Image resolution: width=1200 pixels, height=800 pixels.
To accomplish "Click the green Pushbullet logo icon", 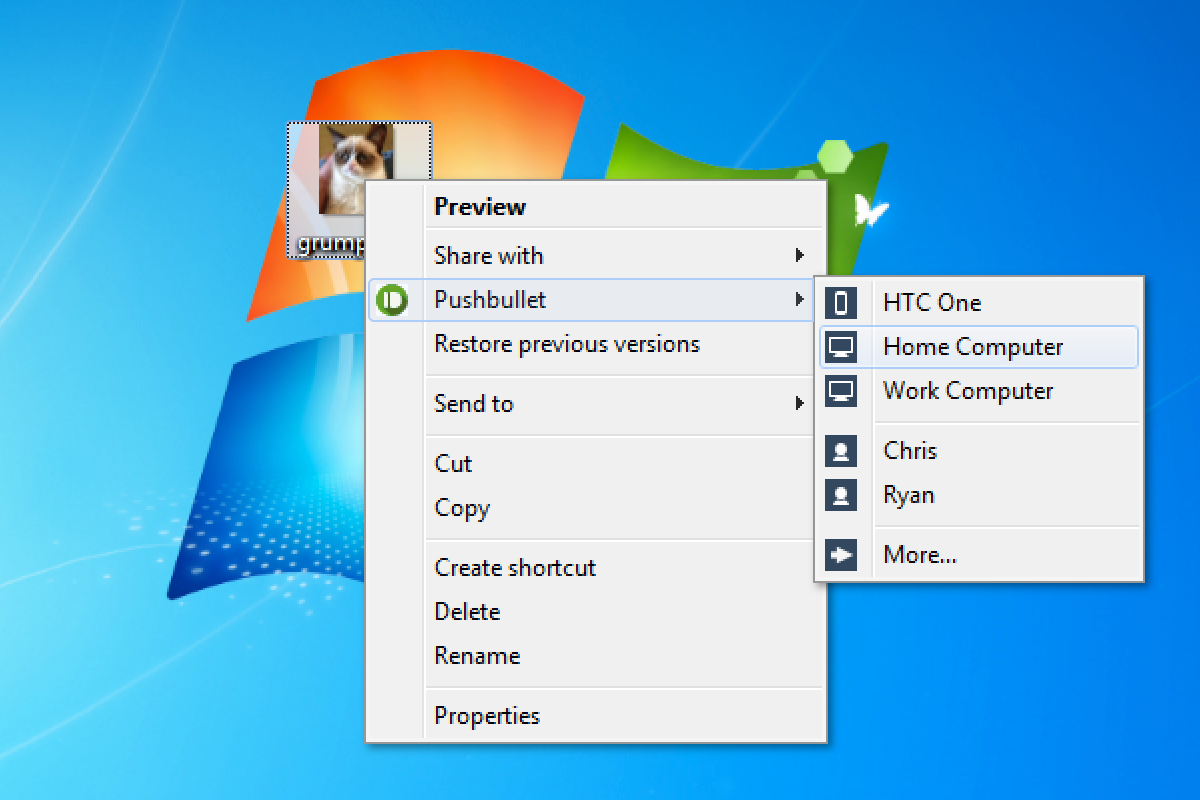I will (x=392, y=299).
